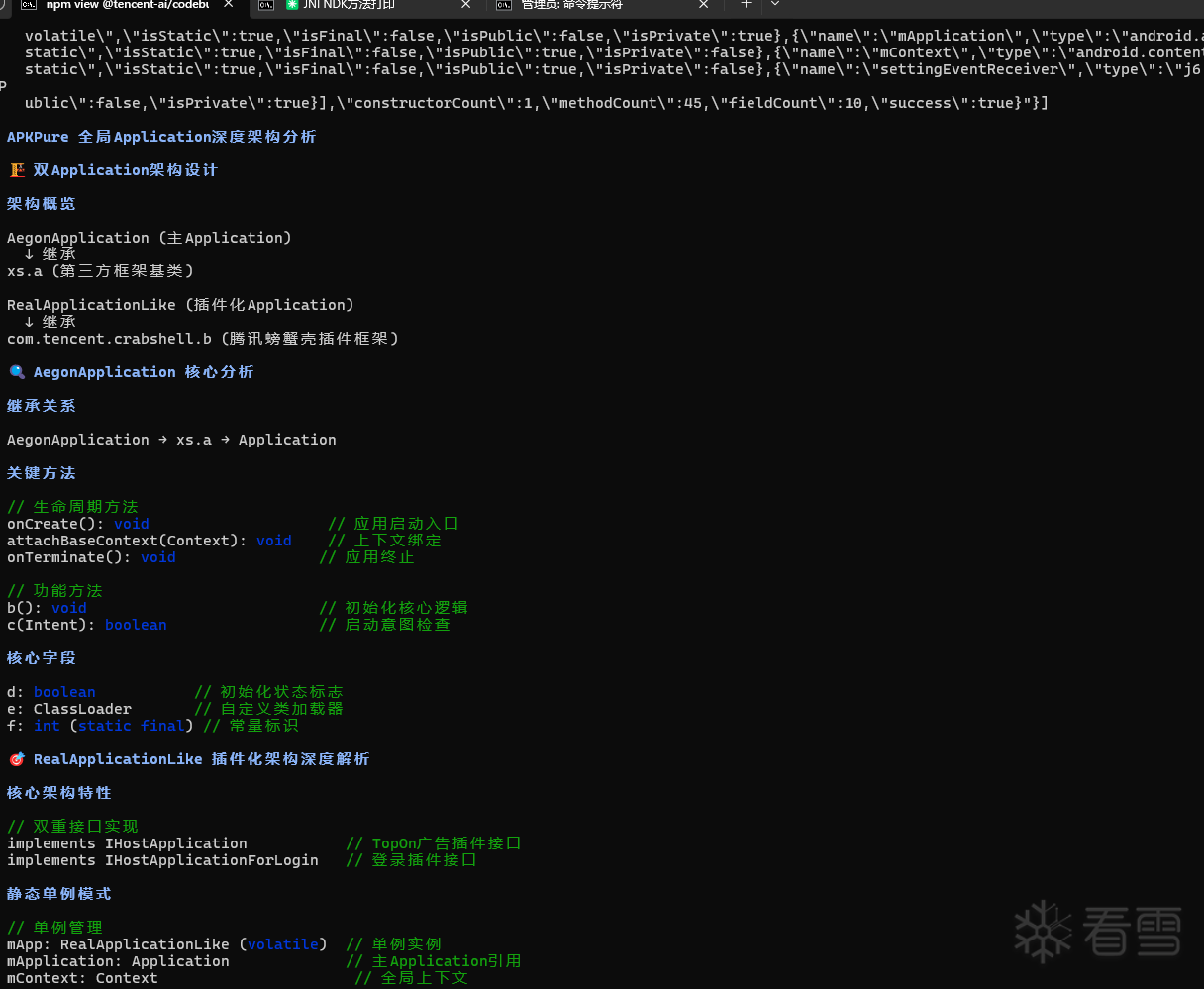Click the 核心架构特性 heading
This screenshot has height=989, width=1204.
59,793
